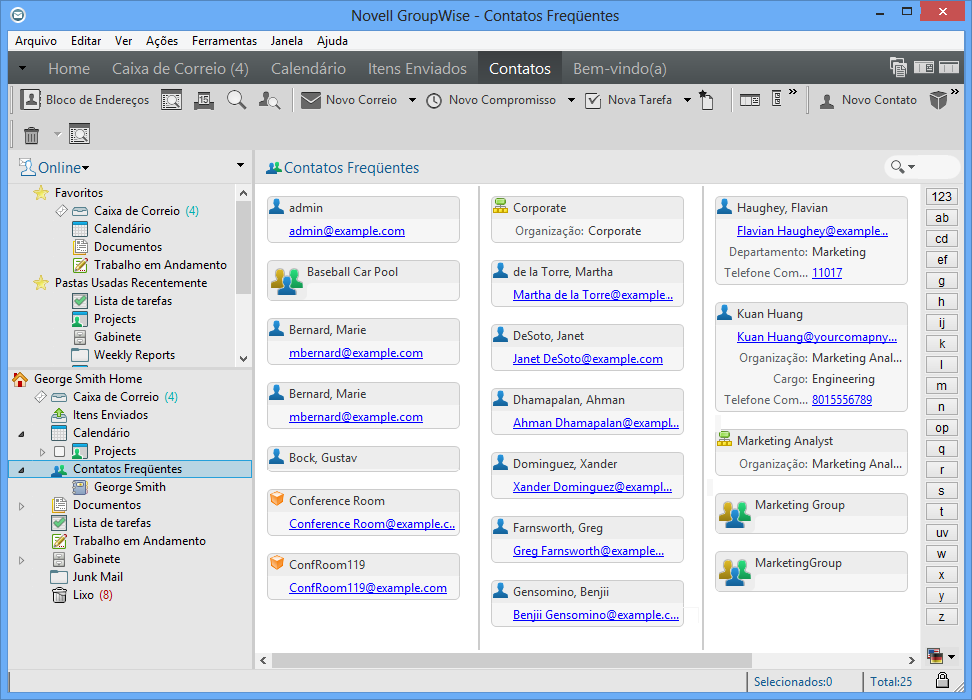
Task: Open the Ferramentas menu
Action: click(224, 41)
